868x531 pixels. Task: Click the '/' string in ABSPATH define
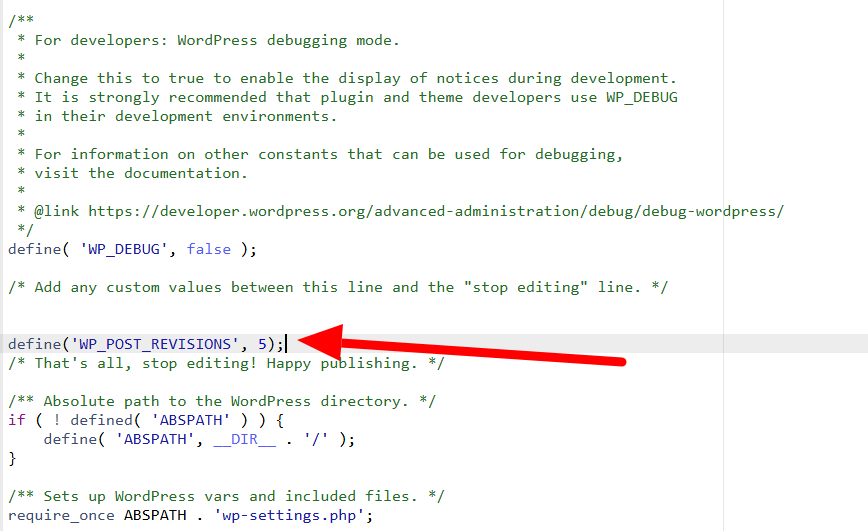pos(316,439)
